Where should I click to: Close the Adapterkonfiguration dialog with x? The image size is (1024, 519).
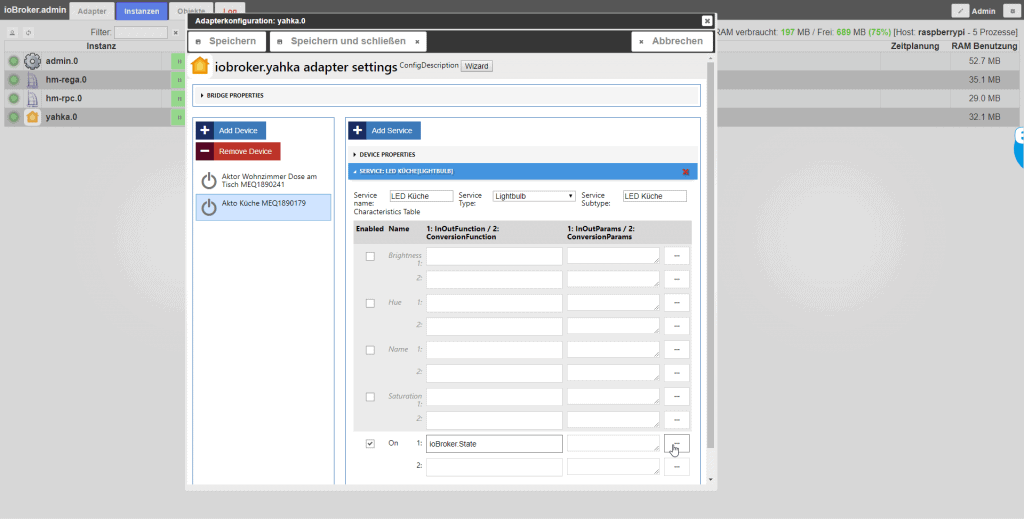coord(707,21)
